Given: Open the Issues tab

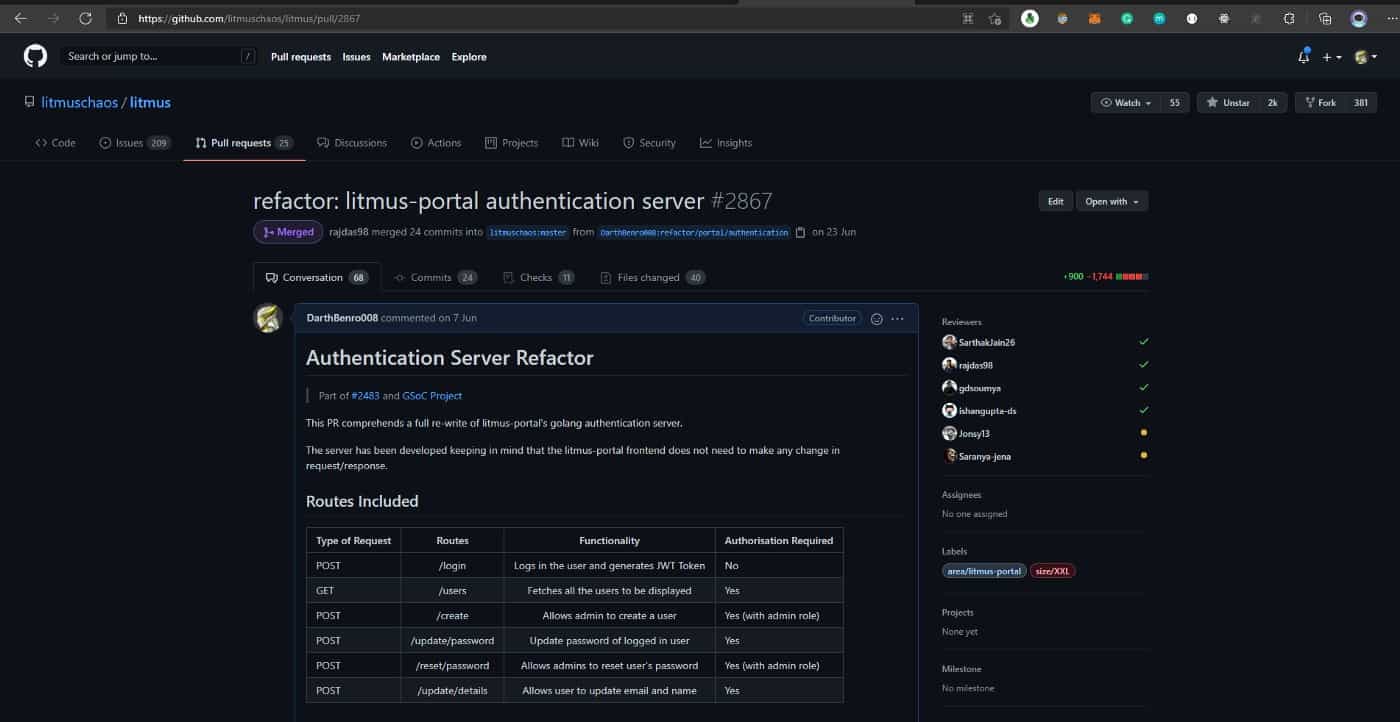Looking at the screenshot, I should point(135,143).
